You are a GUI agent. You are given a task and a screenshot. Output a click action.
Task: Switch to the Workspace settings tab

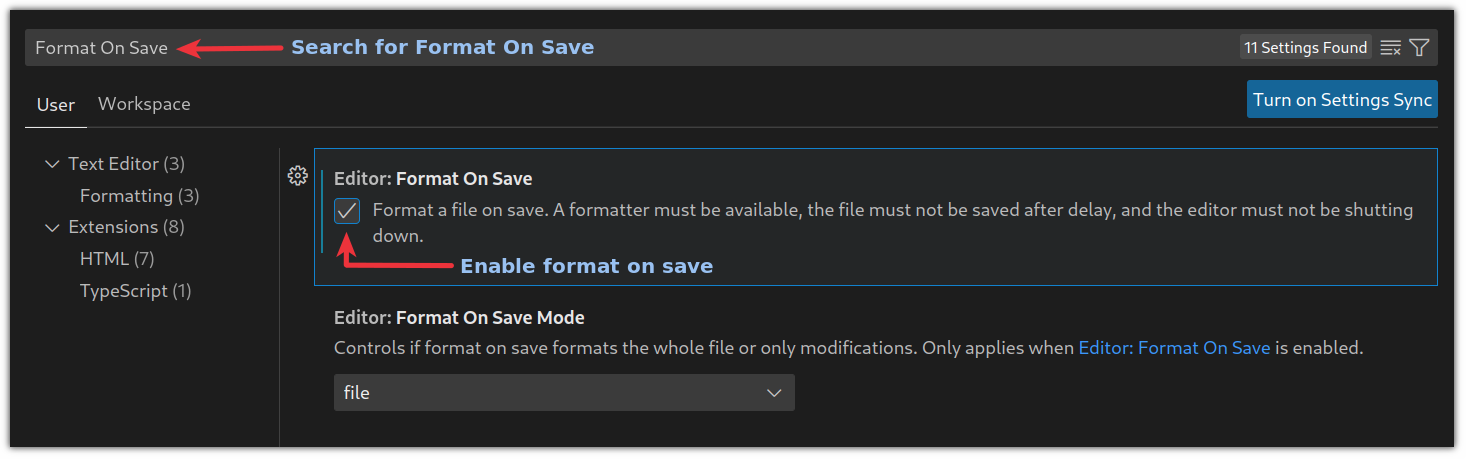tap(144, 104)
